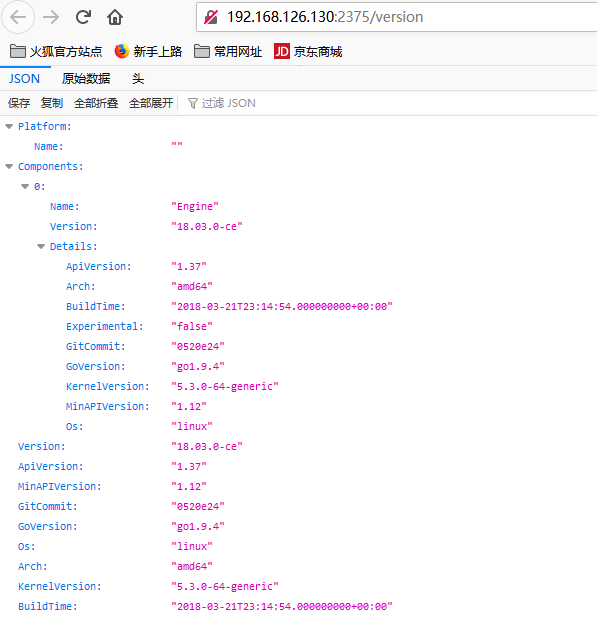Switch to the 原始数据 tab

coord(86,79)
